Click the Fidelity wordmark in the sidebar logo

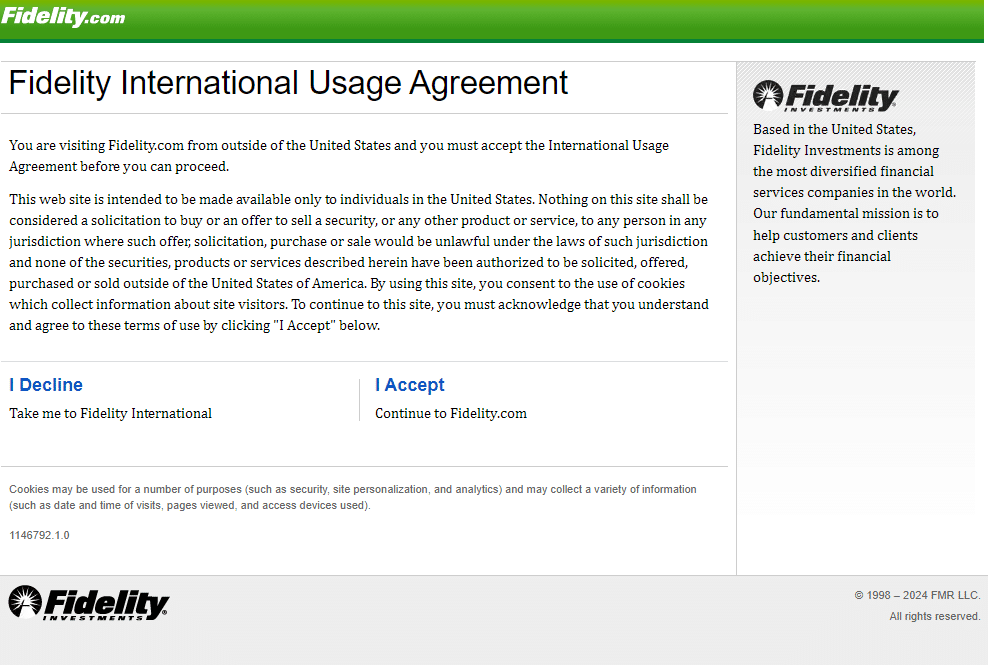click(x=841, y=95)
